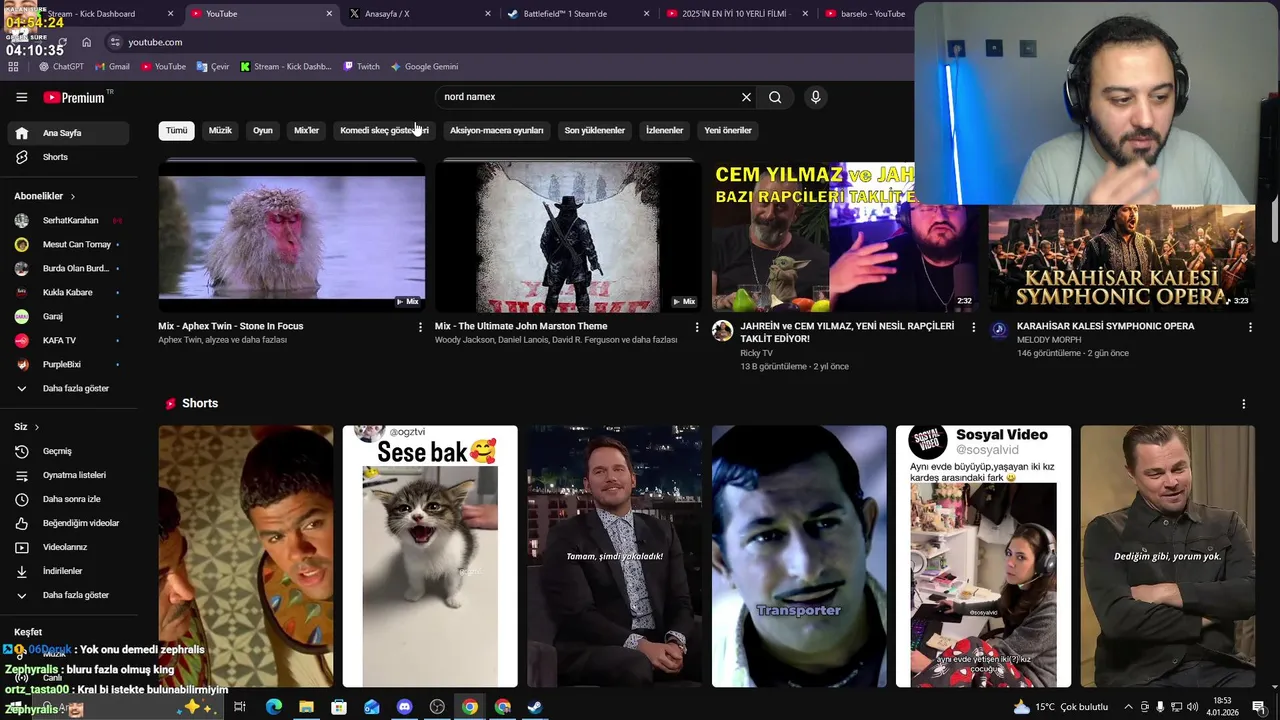Open ChatGPT bookmark
Screen dimensions: 1280x720
(61, 67)
